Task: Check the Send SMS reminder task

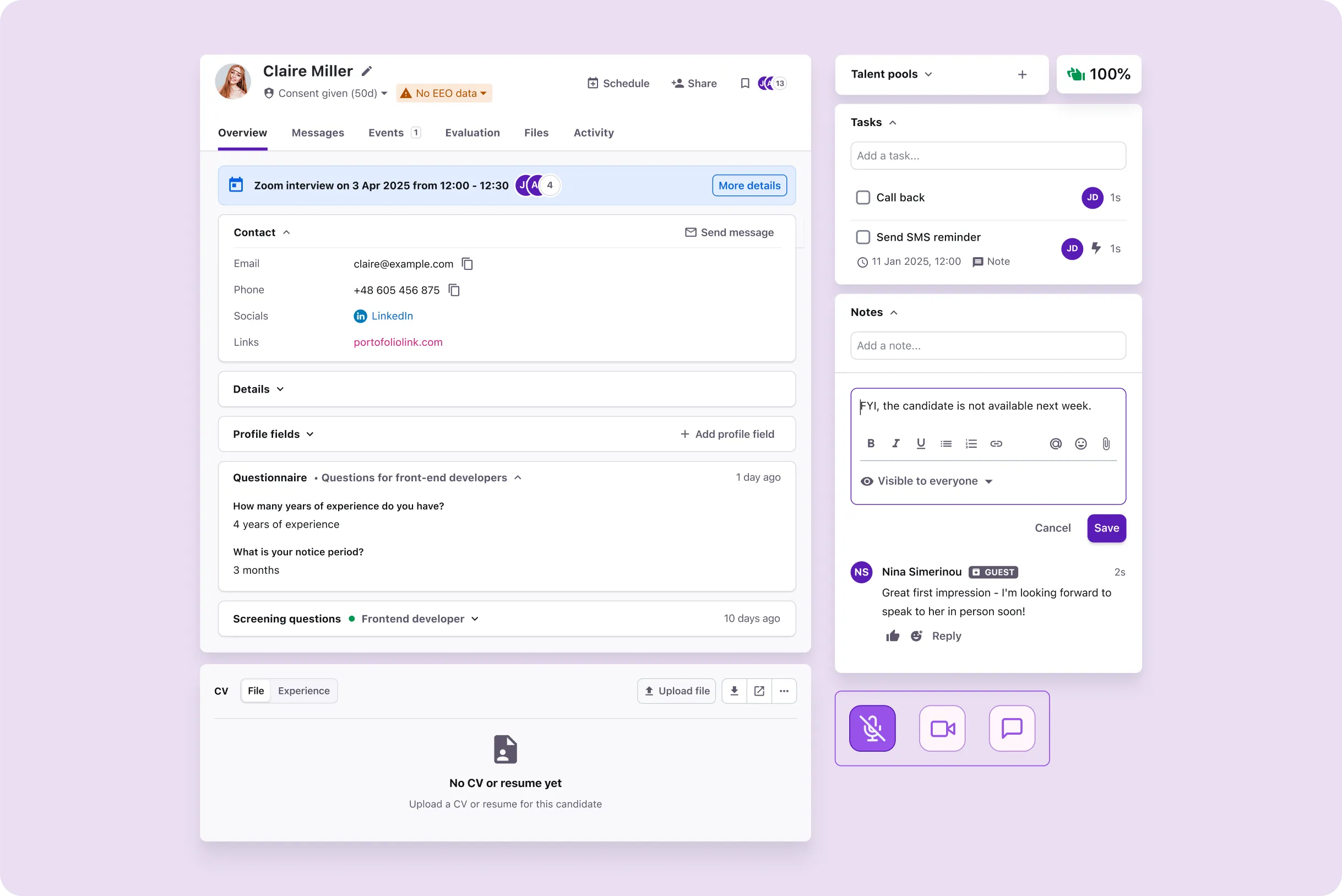Action: (863, 237)
